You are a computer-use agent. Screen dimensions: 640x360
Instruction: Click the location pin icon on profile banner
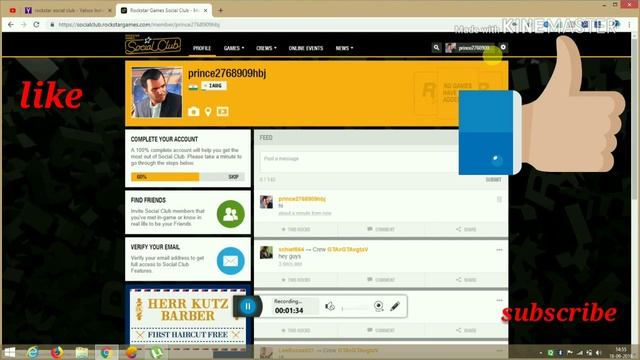tap(208, 111)
